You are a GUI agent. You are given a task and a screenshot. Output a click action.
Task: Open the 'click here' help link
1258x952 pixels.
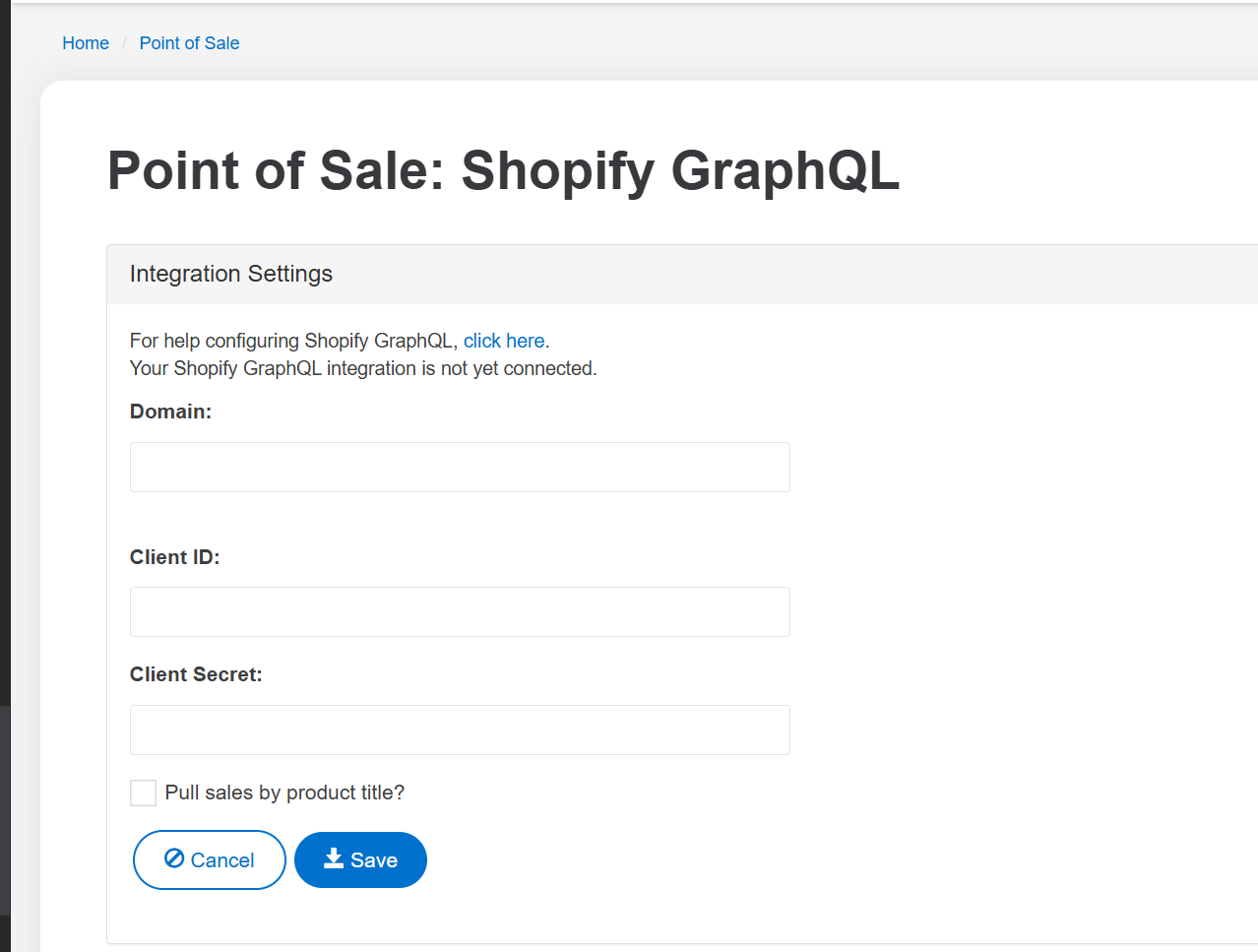click(x=504, y=341)
